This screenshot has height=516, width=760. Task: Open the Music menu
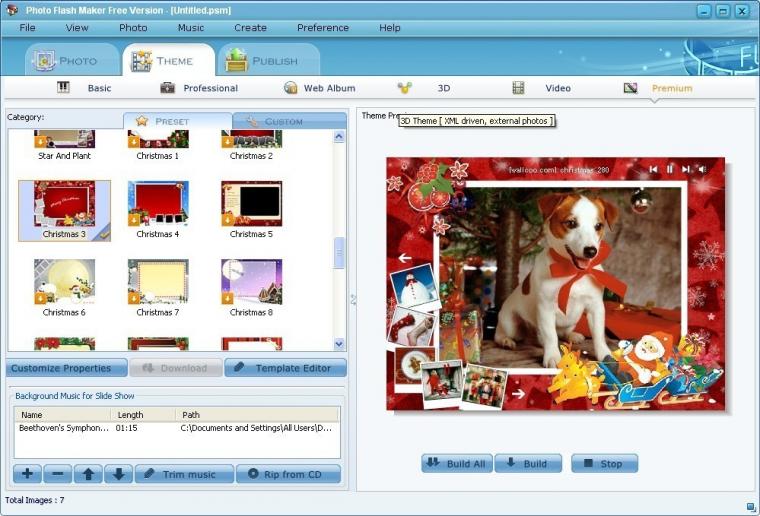point(190,28)
